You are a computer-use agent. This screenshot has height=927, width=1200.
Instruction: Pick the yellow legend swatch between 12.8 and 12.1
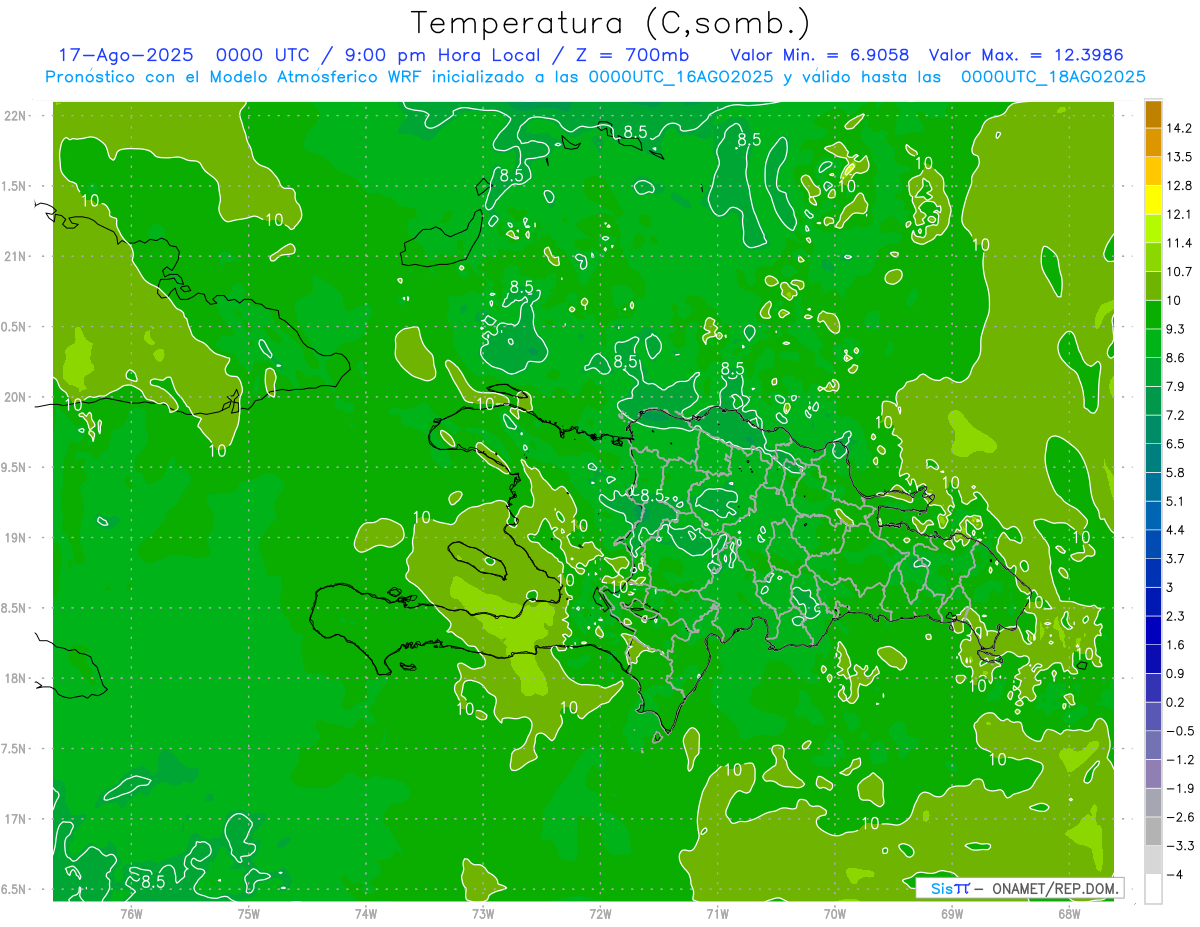pyautogui.click(x=1153, y=200)
